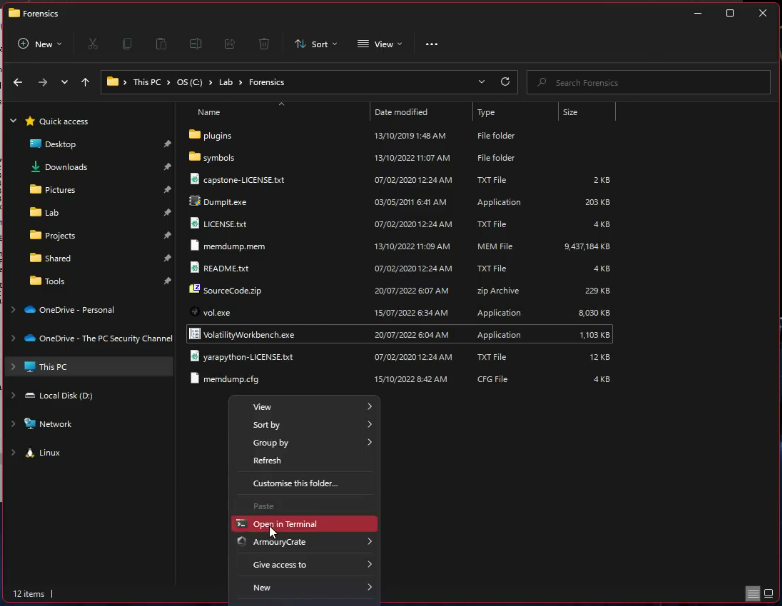Click the Back navigation arrow

18,82
